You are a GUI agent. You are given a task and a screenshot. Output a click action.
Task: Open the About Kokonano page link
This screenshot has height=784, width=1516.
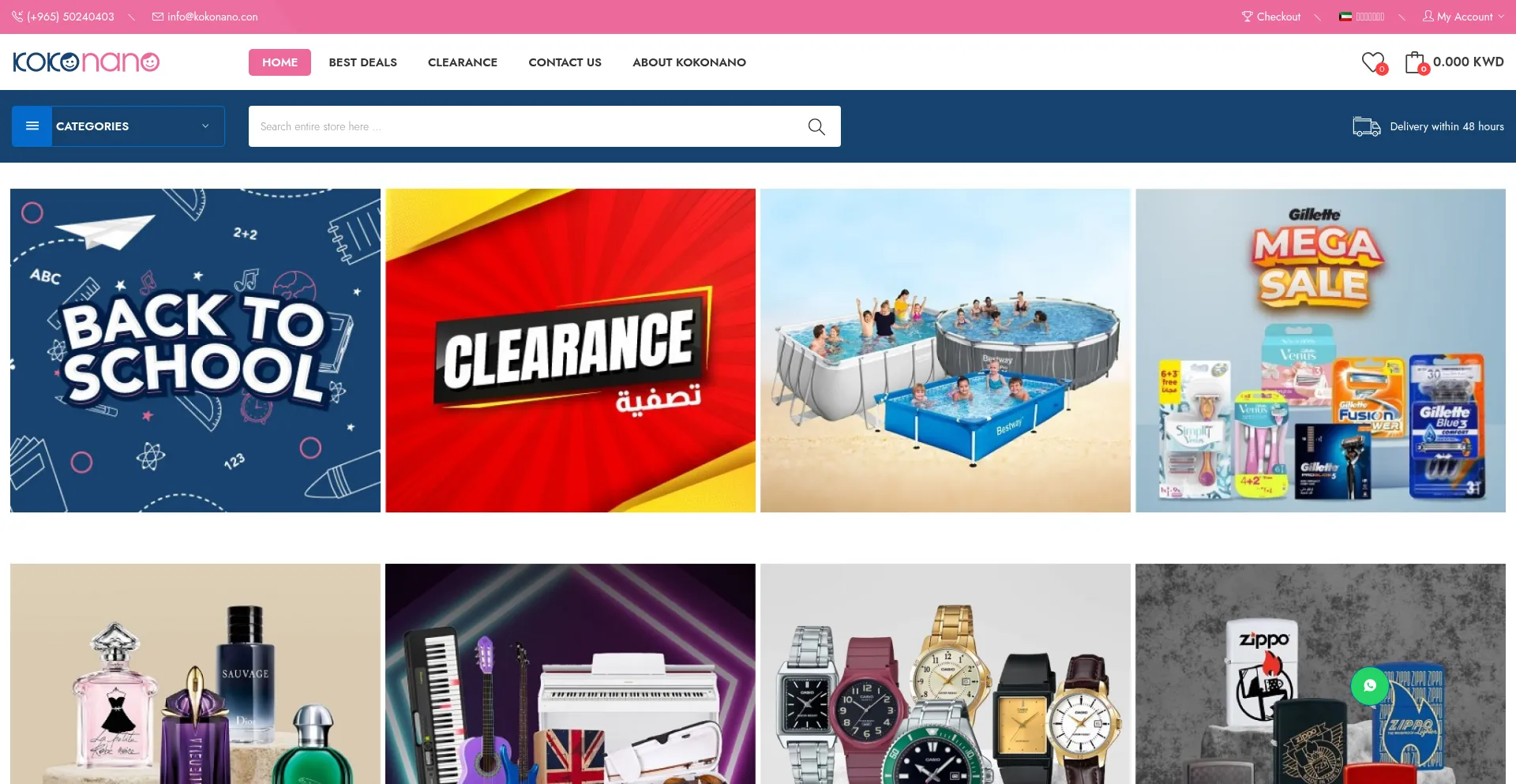point(689,62)
